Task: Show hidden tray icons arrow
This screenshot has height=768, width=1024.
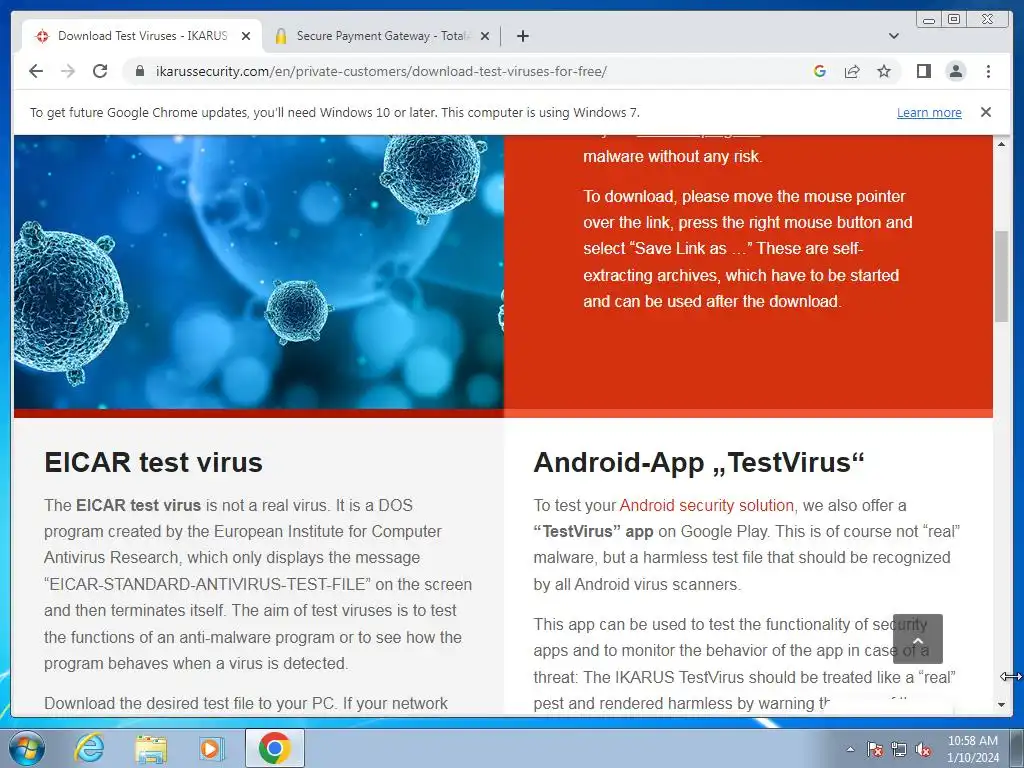Action: (x=850, y=749)
